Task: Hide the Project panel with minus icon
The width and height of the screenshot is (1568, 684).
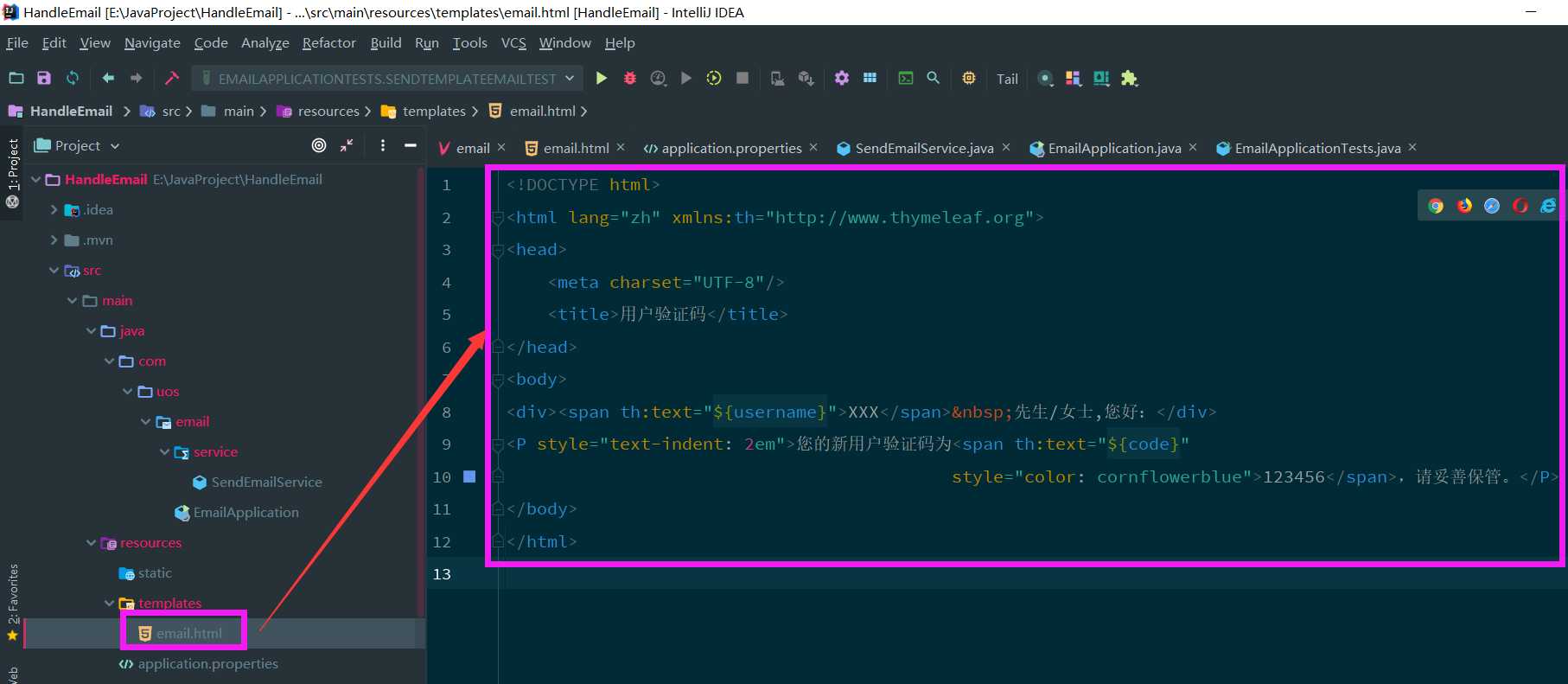Action: click(x=411, y=145)
